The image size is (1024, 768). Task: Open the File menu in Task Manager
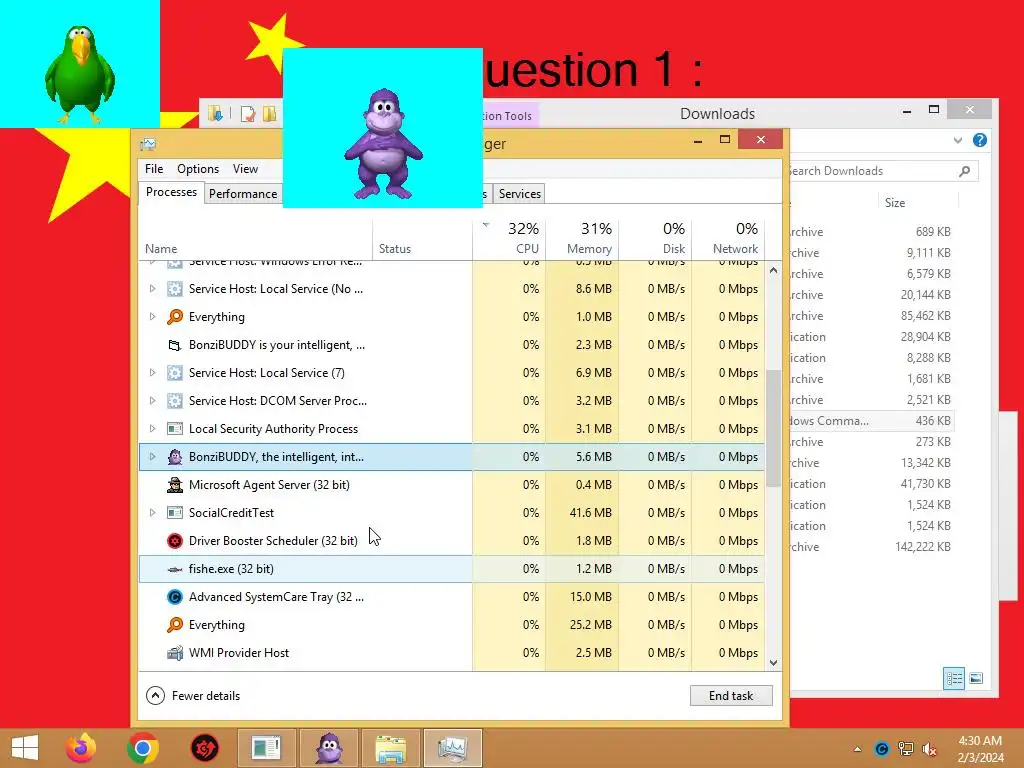[154, 168]
